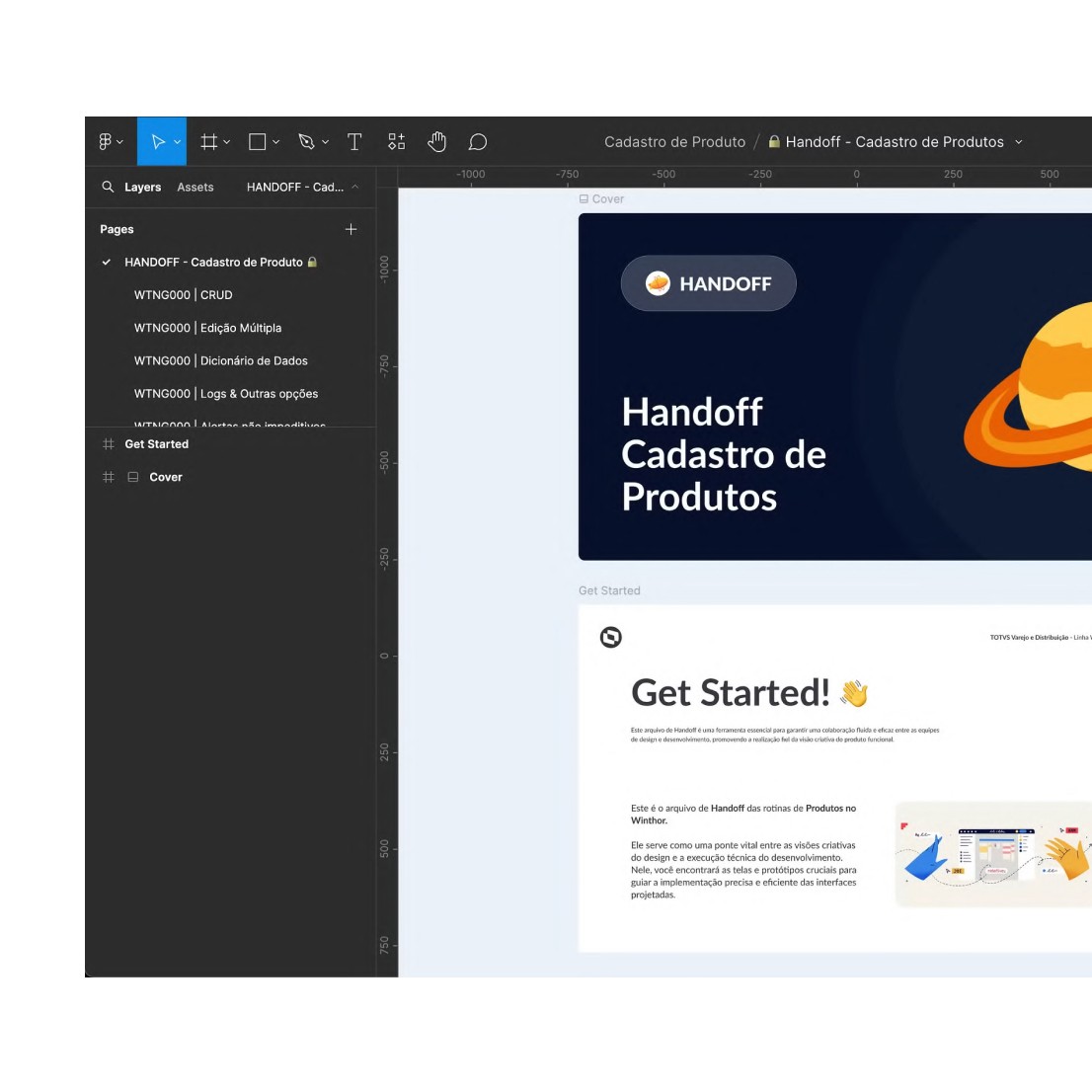
Task: Click the paragraph starting 'Este é o arquivo de Handoff'
Action: click(743, 815)
